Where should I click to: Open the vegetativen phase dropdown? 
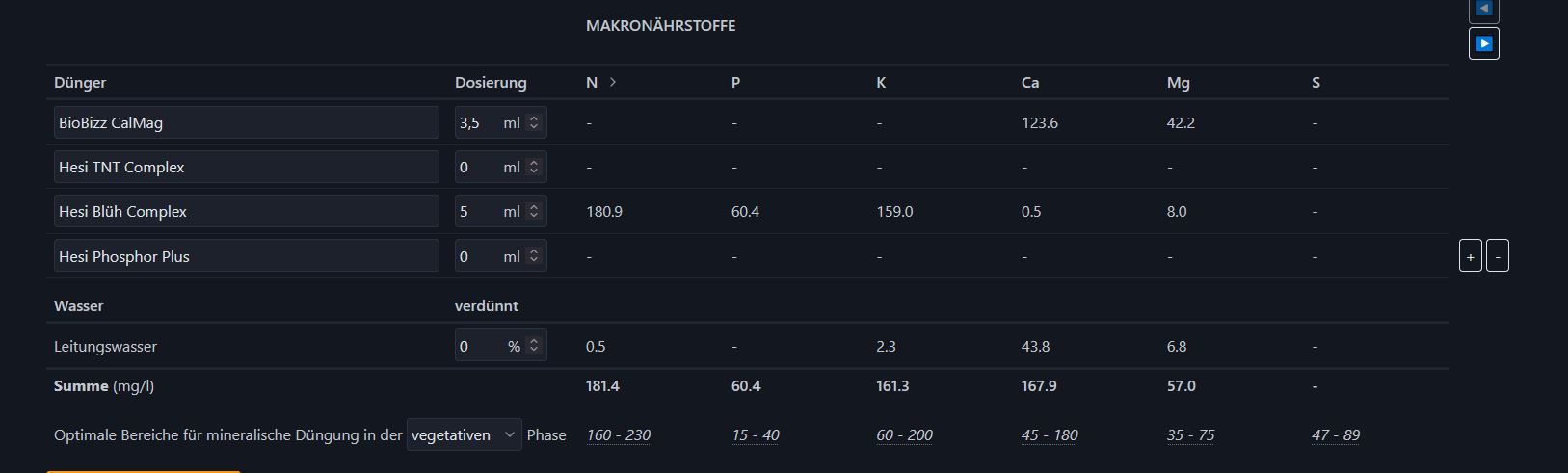465,435
